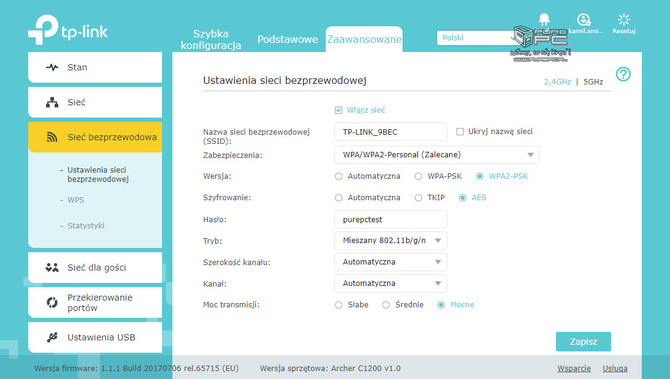Switch to Podstawowe tab
670x379 pixels.
(288, 39)
